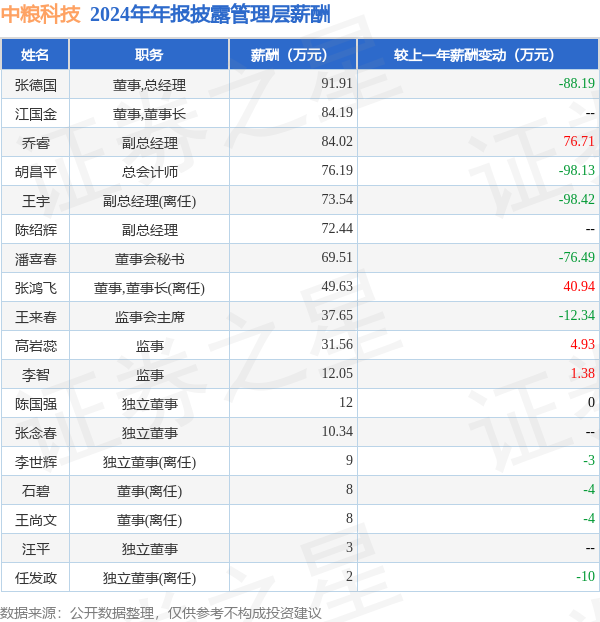Click the 总会计师 position cell
The height and width of the screenshot is (622, 600).
tap(149, 172)
